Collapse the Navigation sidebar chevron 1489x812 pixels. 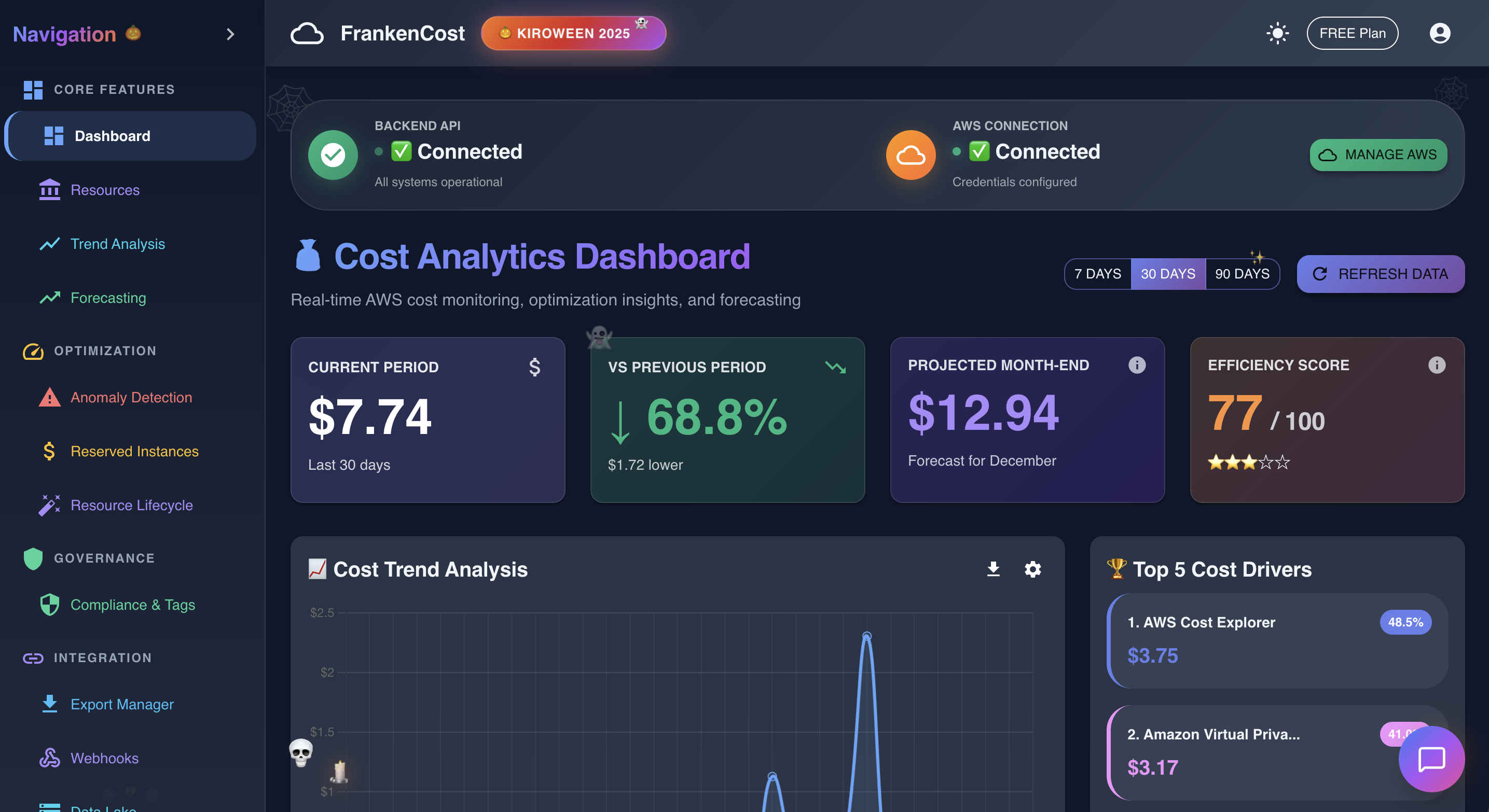(x=230, y=35)
